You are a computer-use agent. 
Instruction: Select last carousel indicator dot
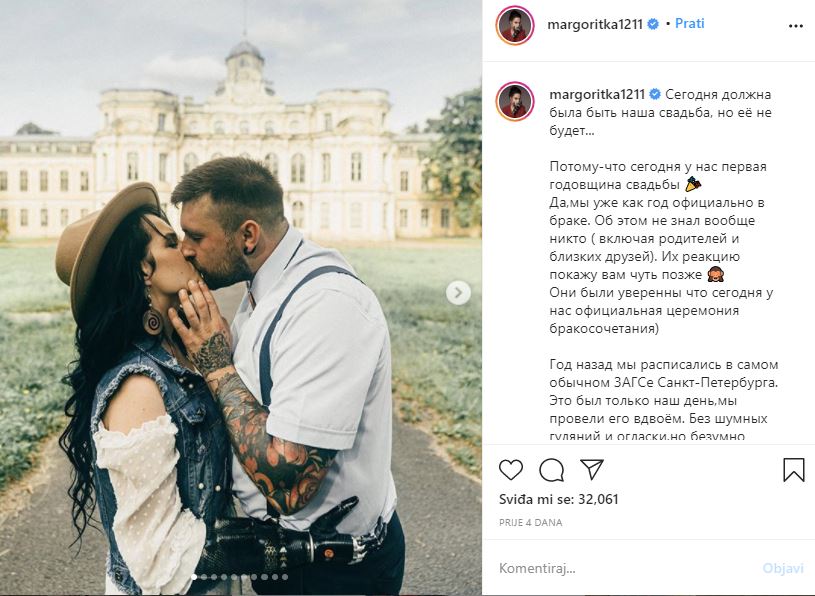(x=285, y=577)
